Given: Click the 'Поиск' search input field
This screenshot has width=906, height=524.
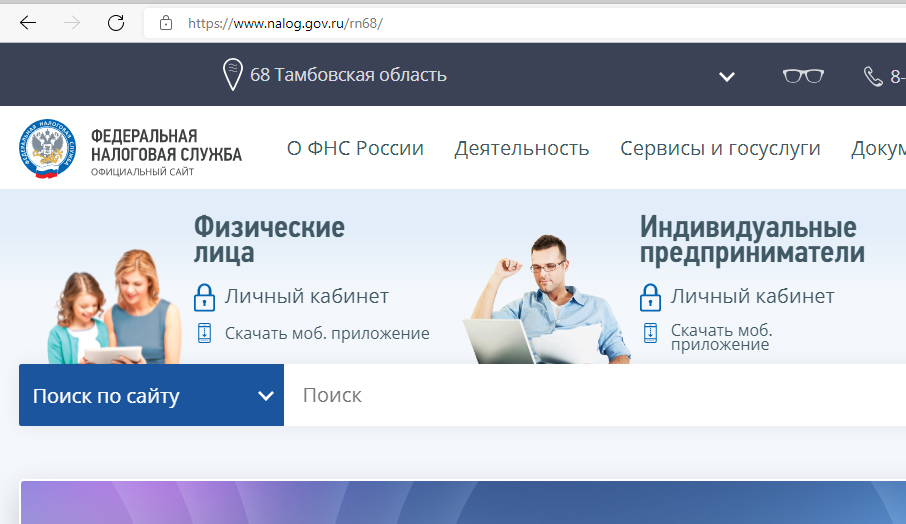Looking at the screenshot, I should pyautogui.click(x=595, y=395).
